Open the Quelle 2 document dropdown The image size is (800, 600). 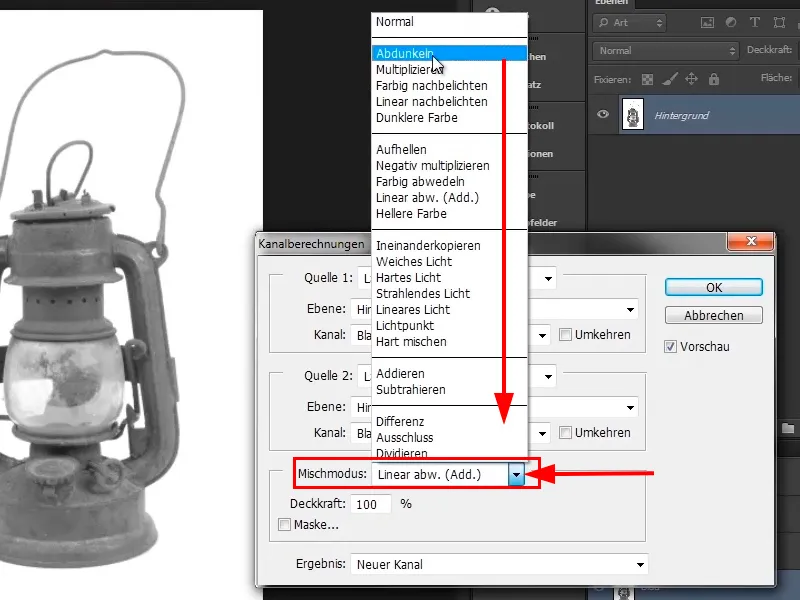tap(548, 377)
